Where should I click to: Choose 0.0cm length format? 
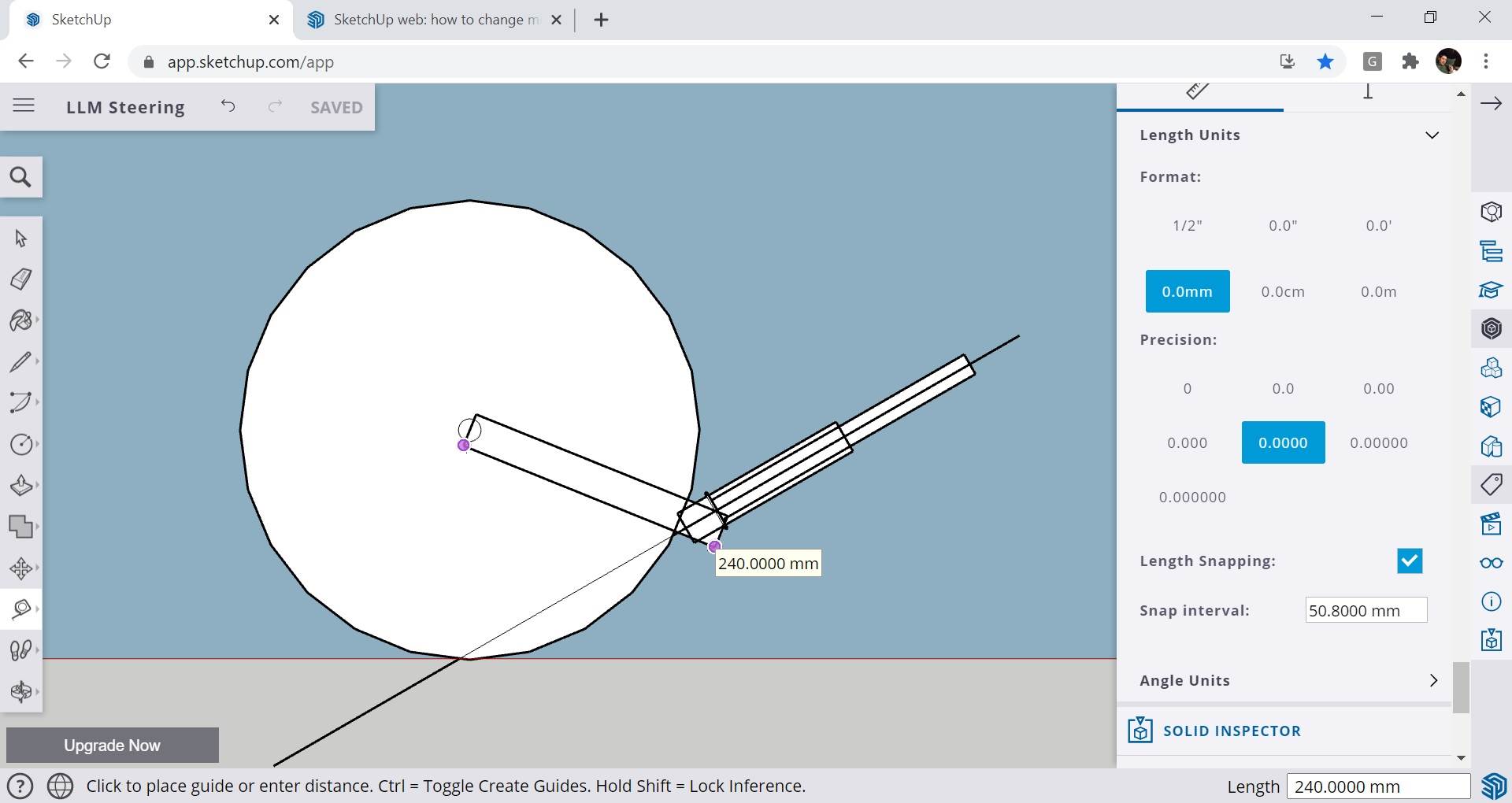point(1282,292)
